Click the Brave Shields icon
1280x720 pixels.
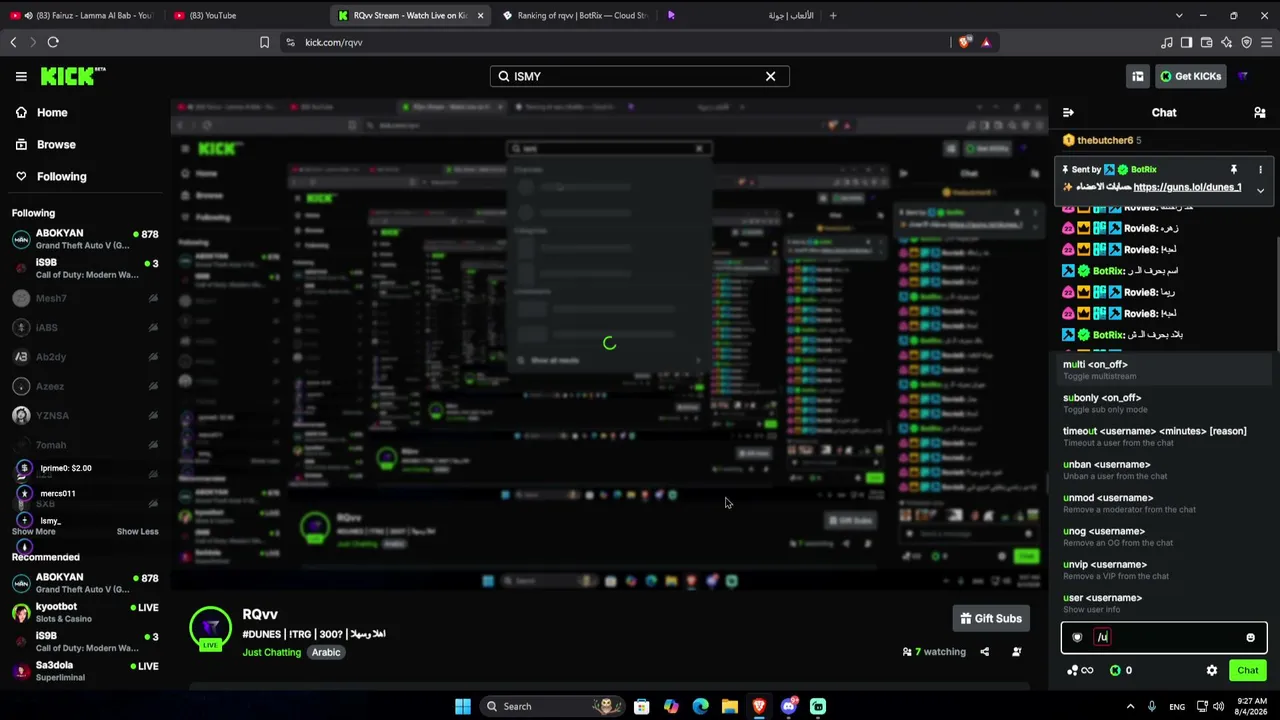click(x=964, y=42)
